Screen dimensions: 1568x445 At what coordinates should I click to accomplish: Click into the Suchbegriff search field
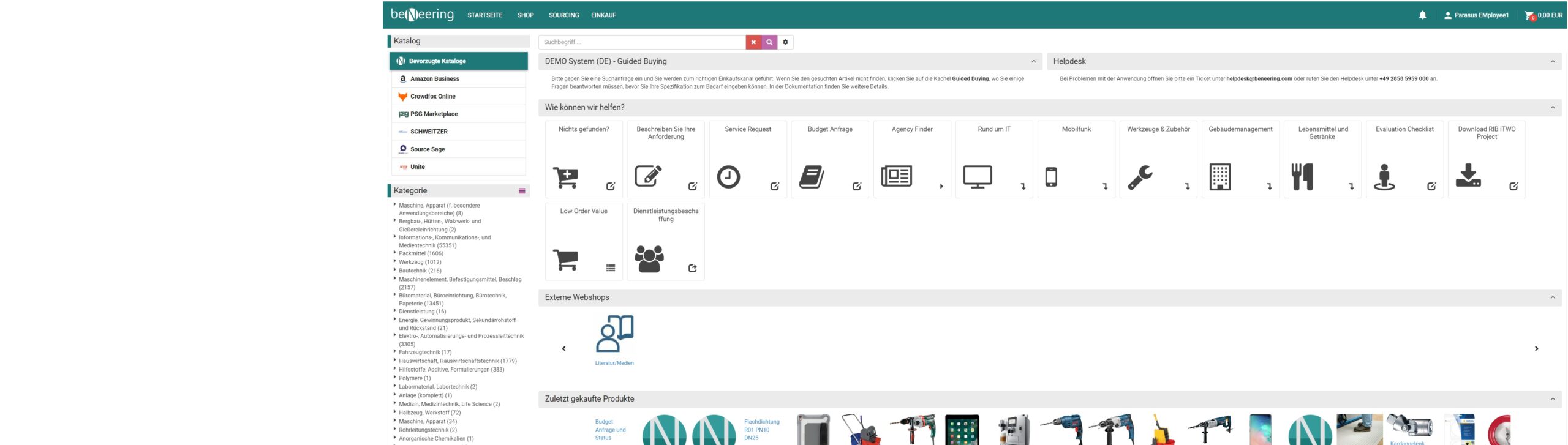tap(642, 42)
